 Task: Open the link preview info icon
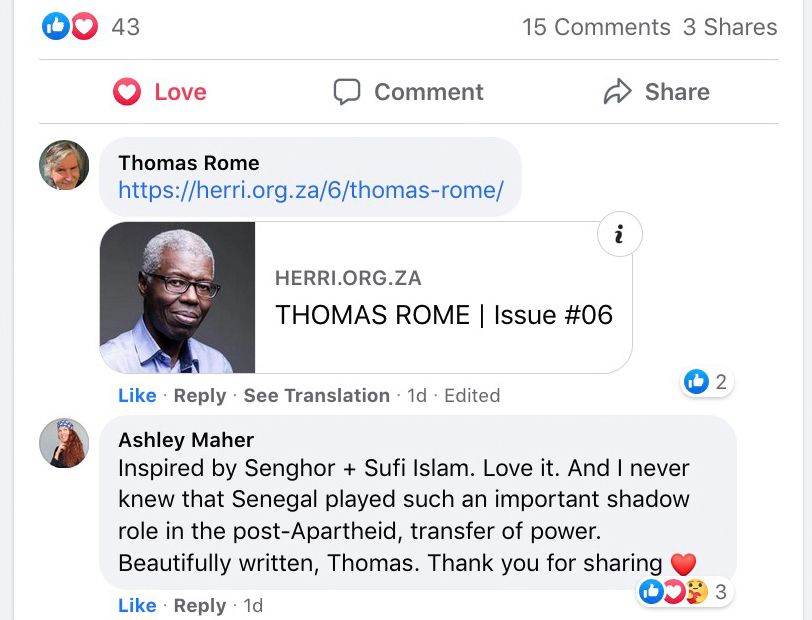(x=619, y=234)
